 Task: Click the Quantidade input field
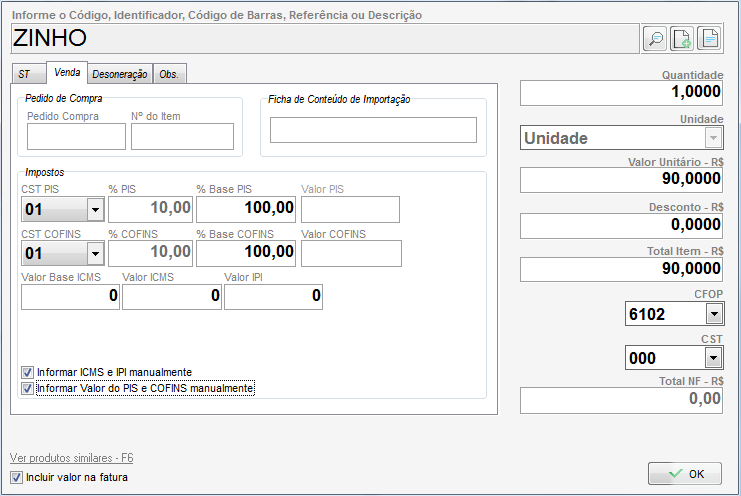(x=621, y=92)
